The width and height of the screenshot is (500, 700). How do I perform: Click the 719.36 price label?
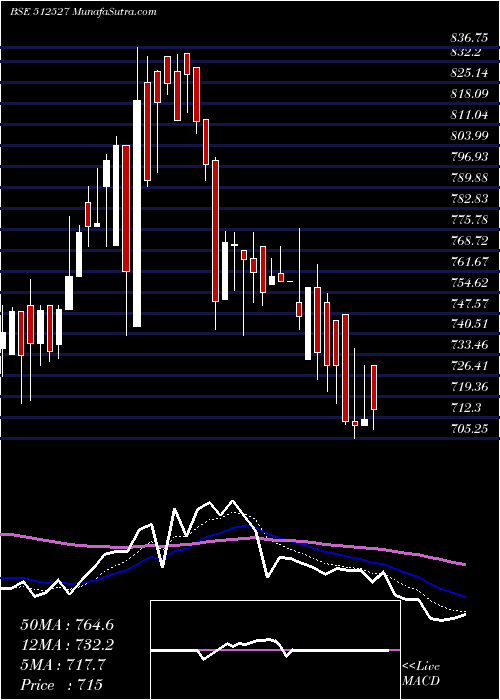pos(471,387)
